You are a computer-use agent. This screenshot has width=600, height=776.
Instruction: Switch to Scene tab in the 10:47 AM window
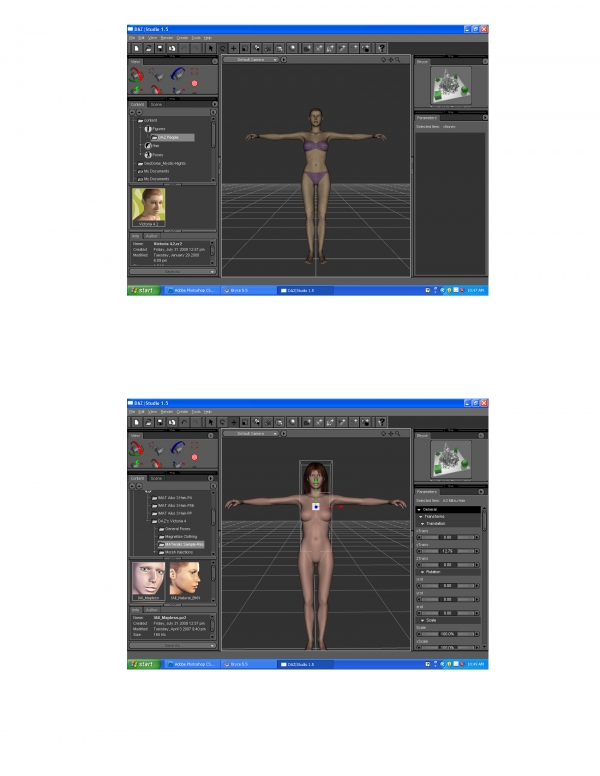(x=156, y=104)
